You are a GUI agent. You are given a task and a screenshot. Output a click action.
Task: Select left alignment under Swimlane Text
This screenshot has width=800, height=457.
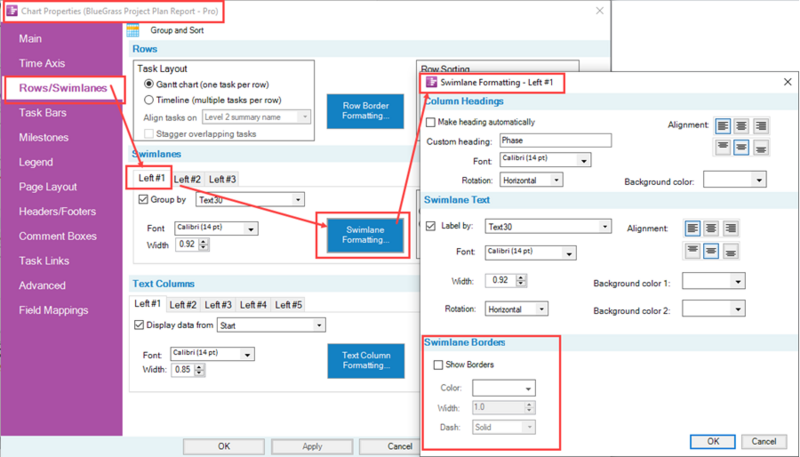(x=692, y=228)
